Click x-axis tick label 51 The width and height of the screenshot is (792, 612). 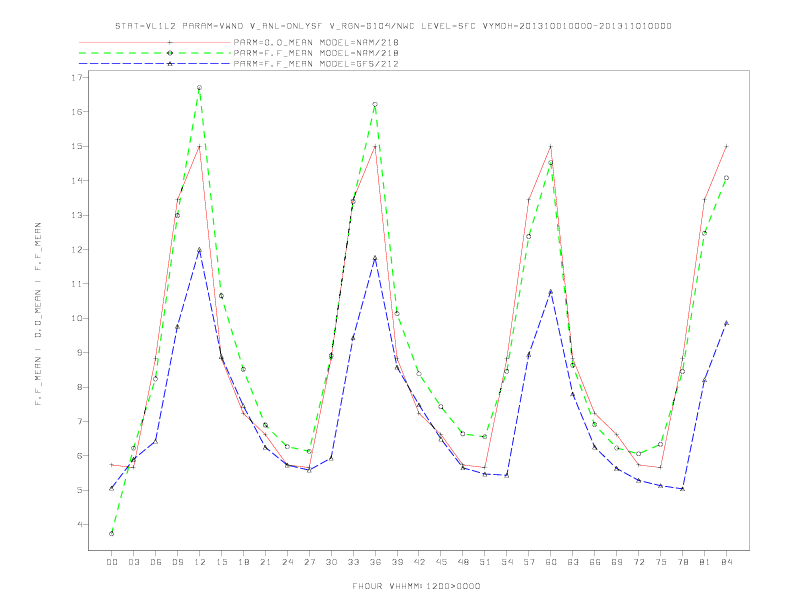485,562
